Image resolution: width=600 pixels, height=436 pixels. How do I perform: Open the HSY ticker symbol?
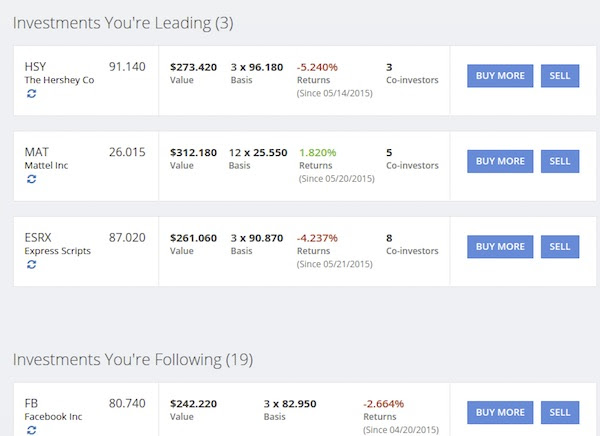point(35,67)
